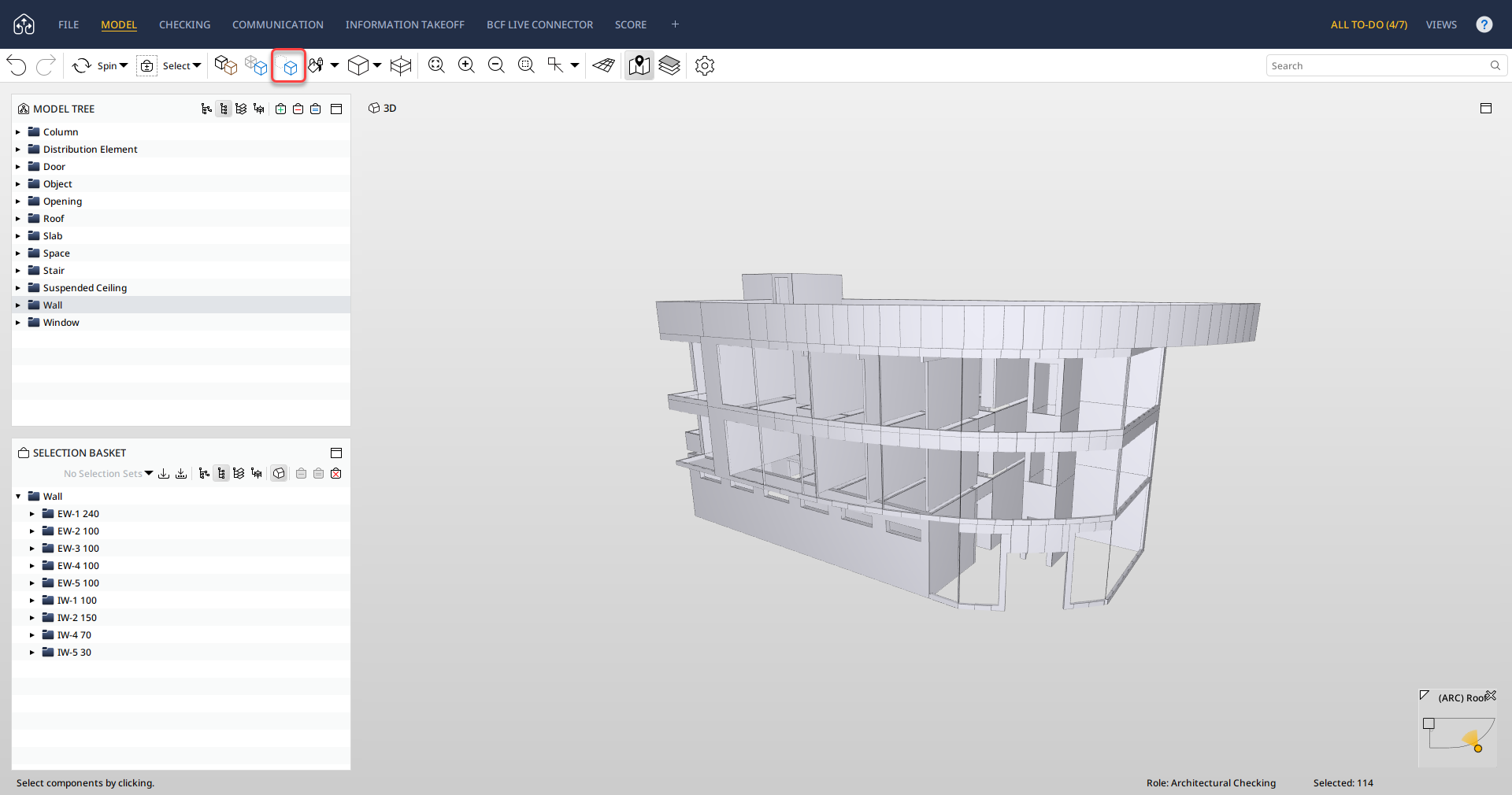Select the dimension measuring tool icon

click(556, 65)
